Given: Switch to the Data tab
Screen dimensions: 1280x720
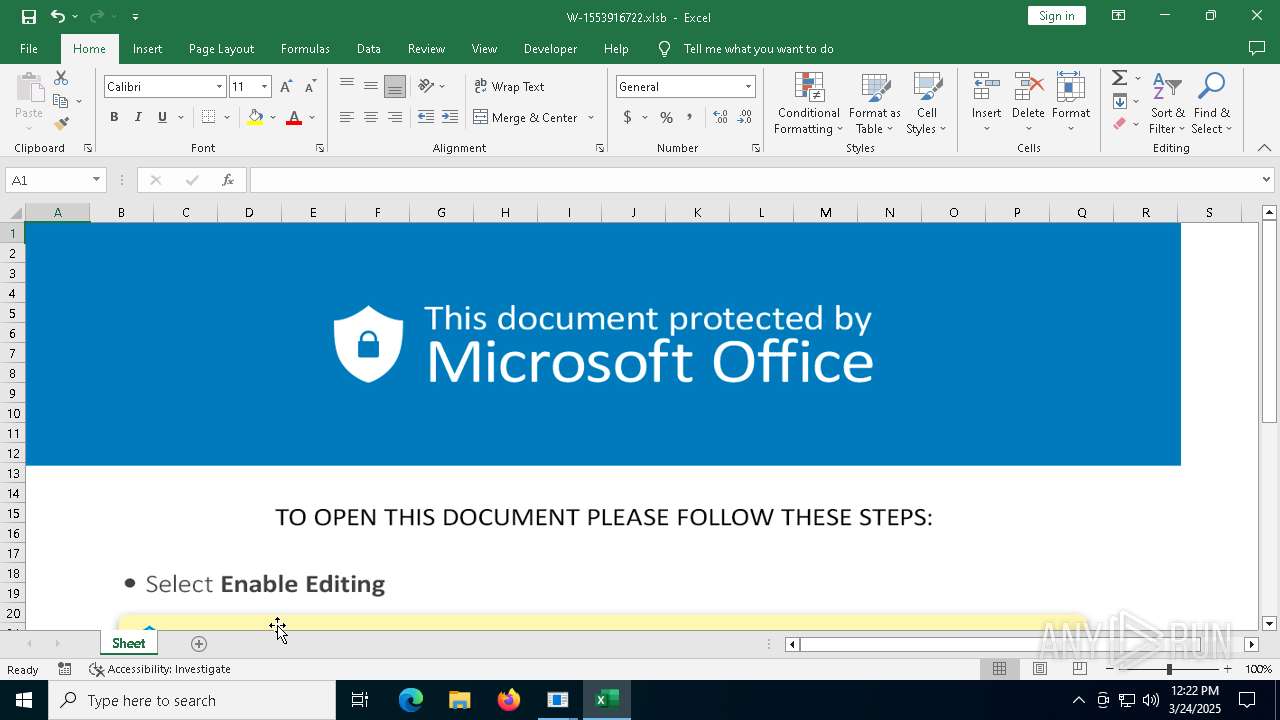Looking at the screenshot, I should [369, 48].
